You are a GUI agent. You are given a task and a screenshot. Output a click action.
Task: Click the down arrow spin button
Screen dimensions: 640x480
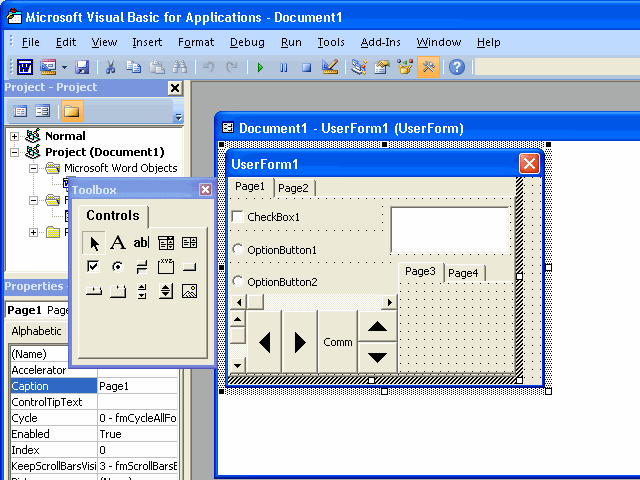click(x=378, y=358)
